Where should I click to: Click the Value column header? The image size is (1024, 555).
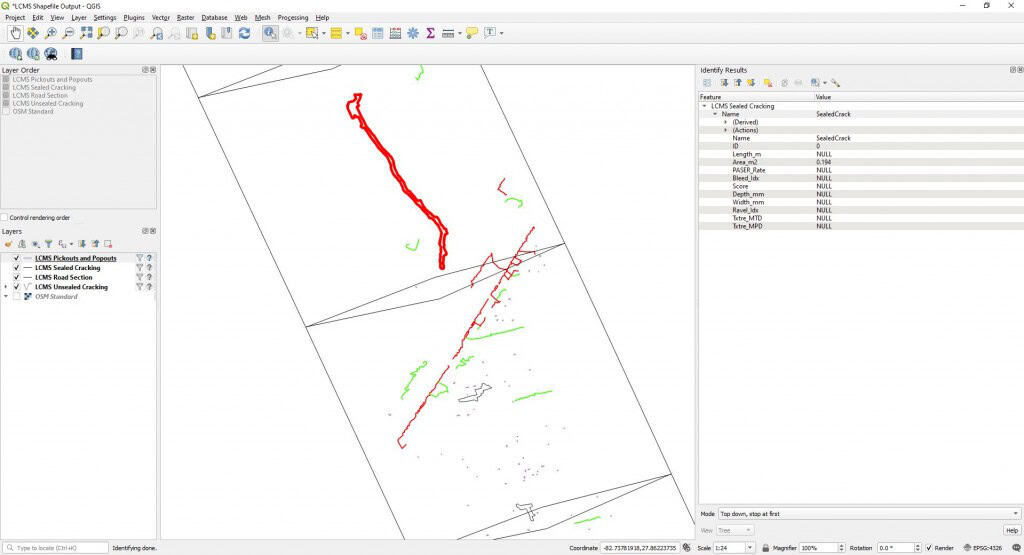pyautogui.click(x=918, y=97)
